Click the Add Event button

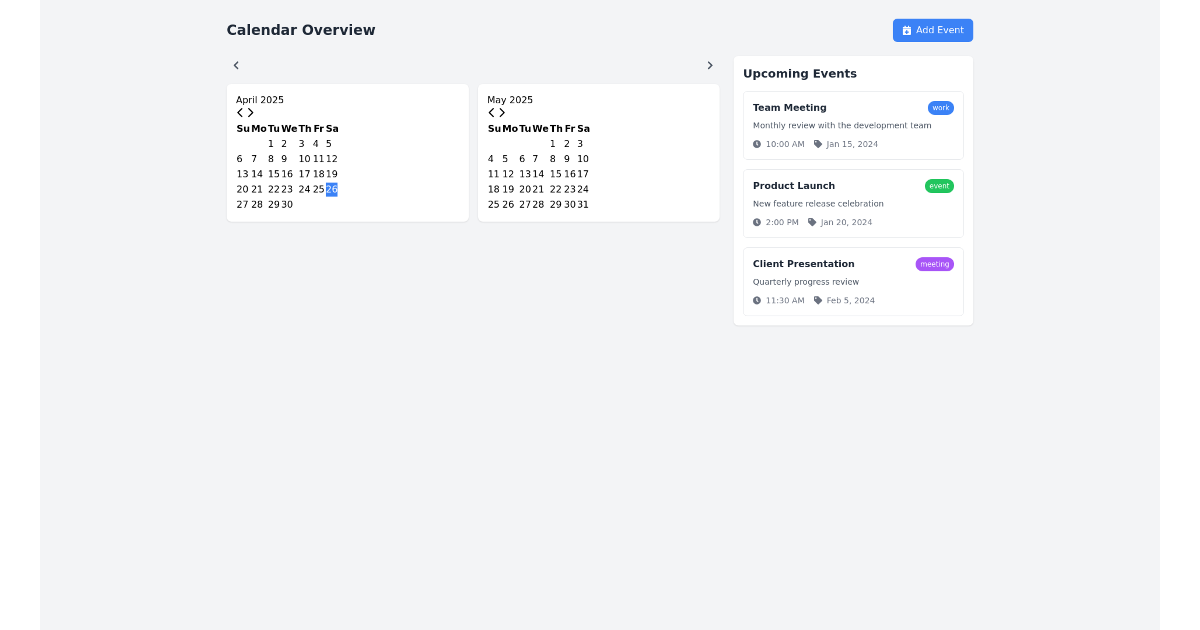coord(932,30)
